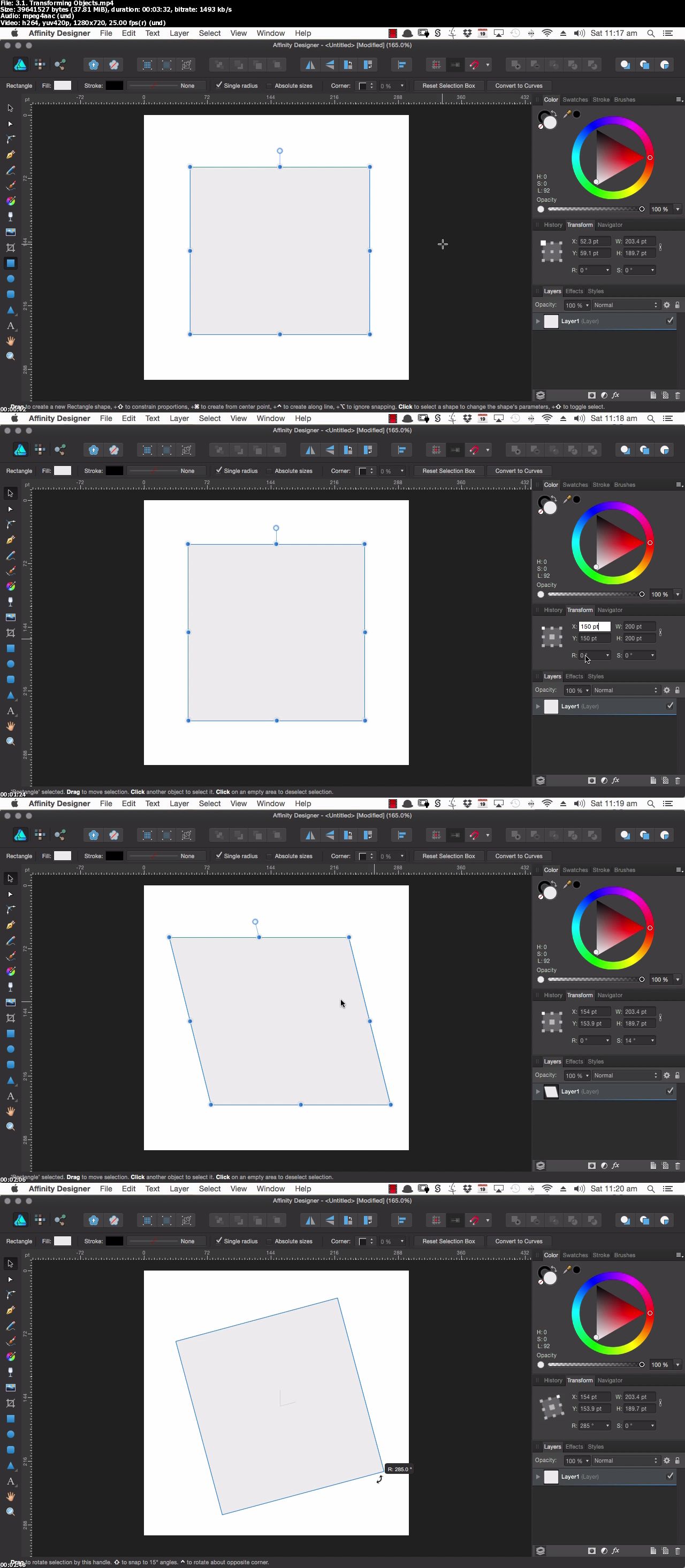The width and height of the screenshot is (685, 1568).
Task: Switch to History tab in the 11:18 am frame
Action: pos(553,610)
